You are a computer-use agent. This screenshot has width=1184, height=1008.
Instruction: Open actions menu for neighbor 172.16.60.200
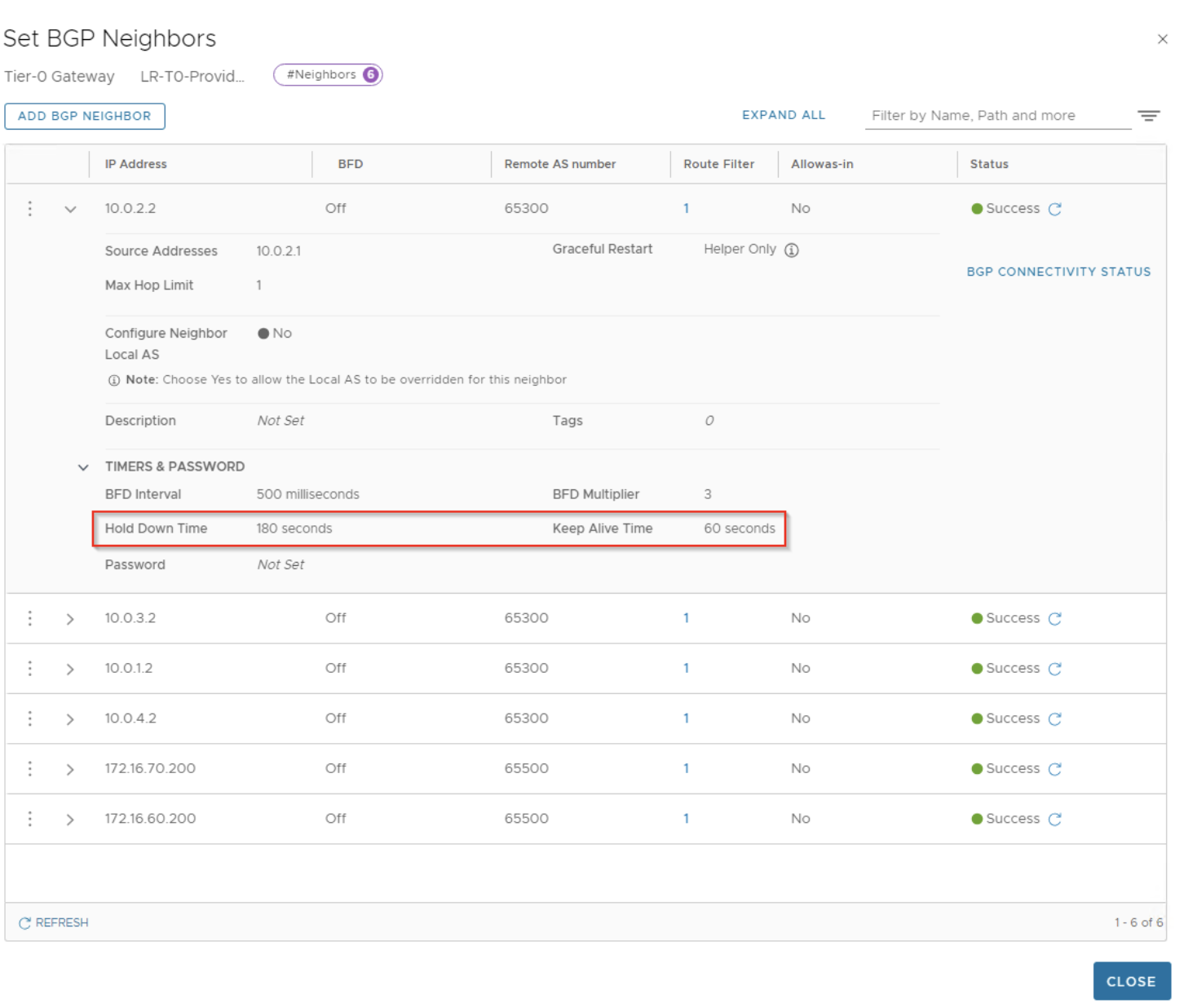30,819
